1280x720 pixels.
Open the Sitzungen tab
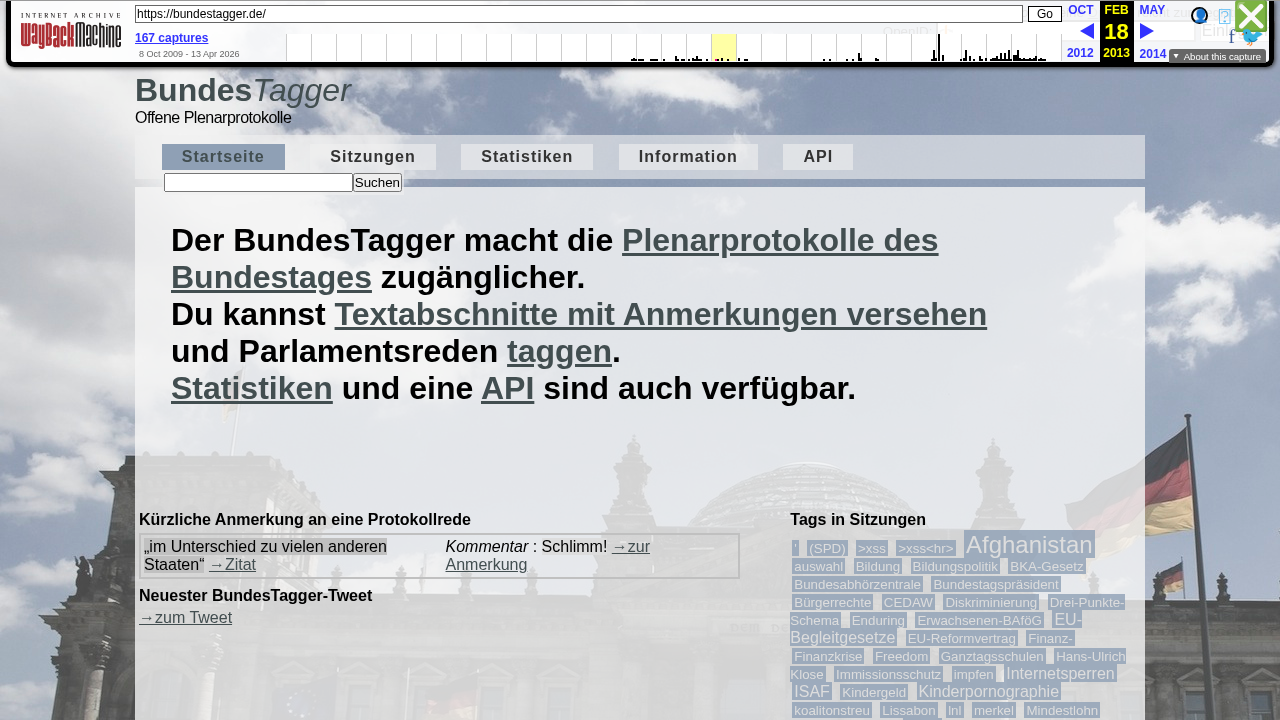[373, 157]
